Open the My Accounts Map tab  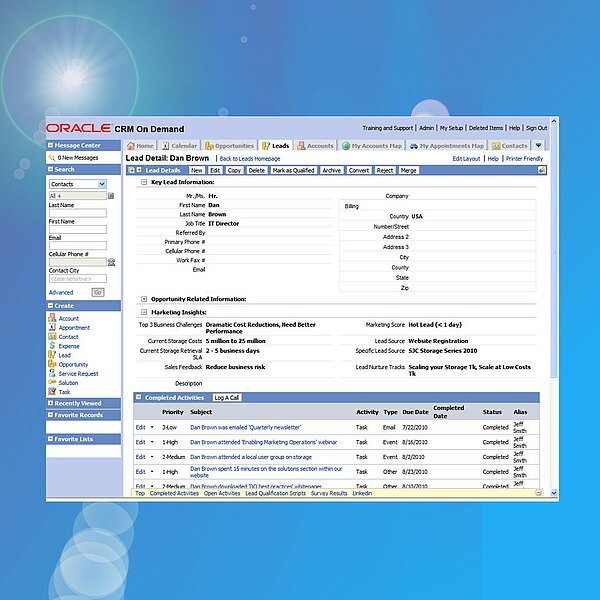[371, 146]
